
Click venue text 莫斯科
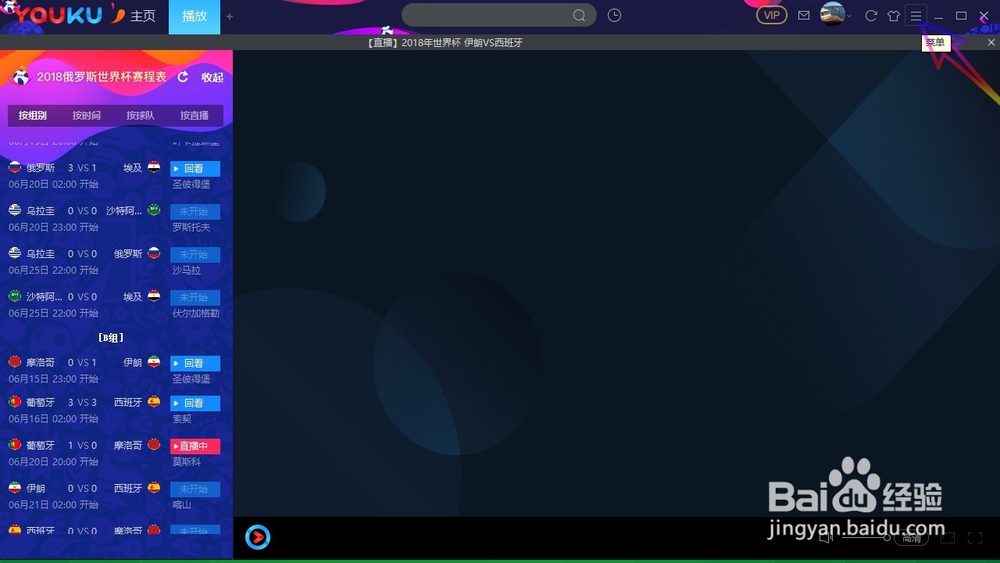pyautogui.click(x=186, y=462)
